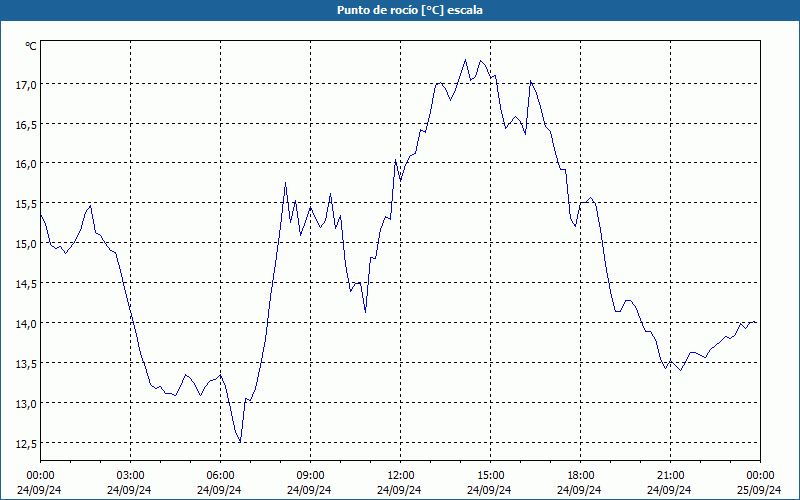Select the 15,5 y-axis value
This screenshot has width=800, height=500.
click(26, 204)
